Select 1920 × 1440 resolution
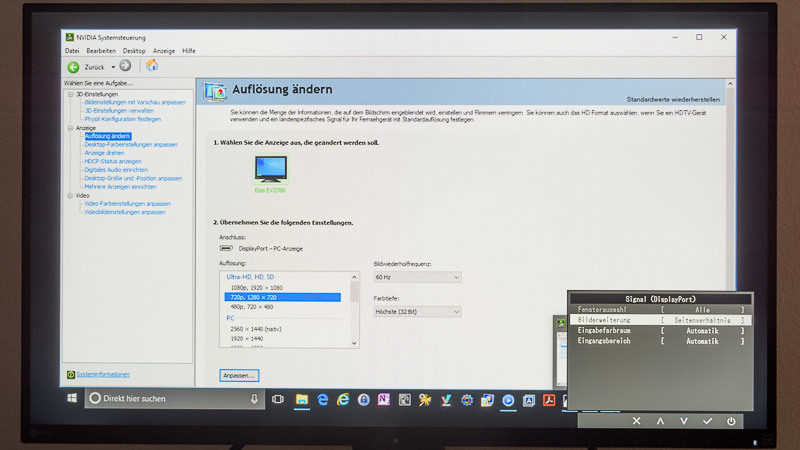 (x=246, y=339)
